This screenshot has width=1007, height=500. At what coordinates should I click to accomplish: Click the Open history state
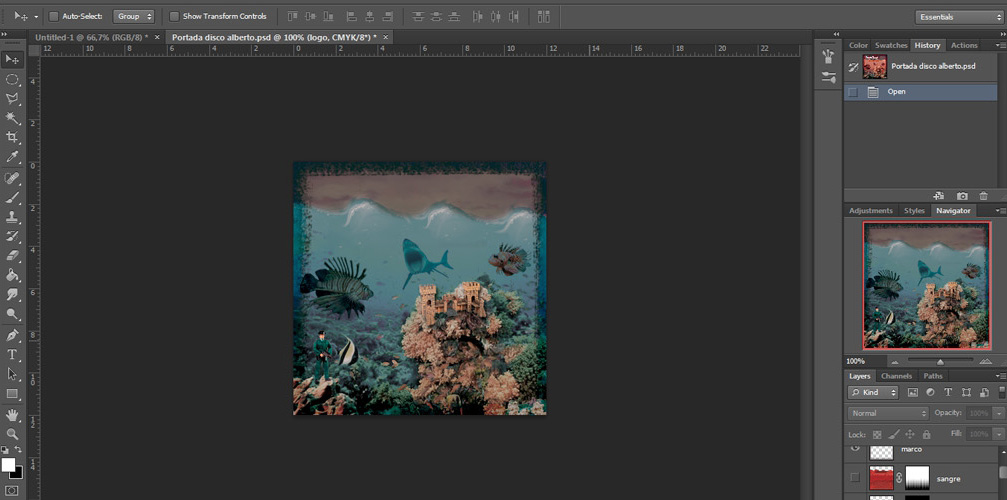point(896,92)
